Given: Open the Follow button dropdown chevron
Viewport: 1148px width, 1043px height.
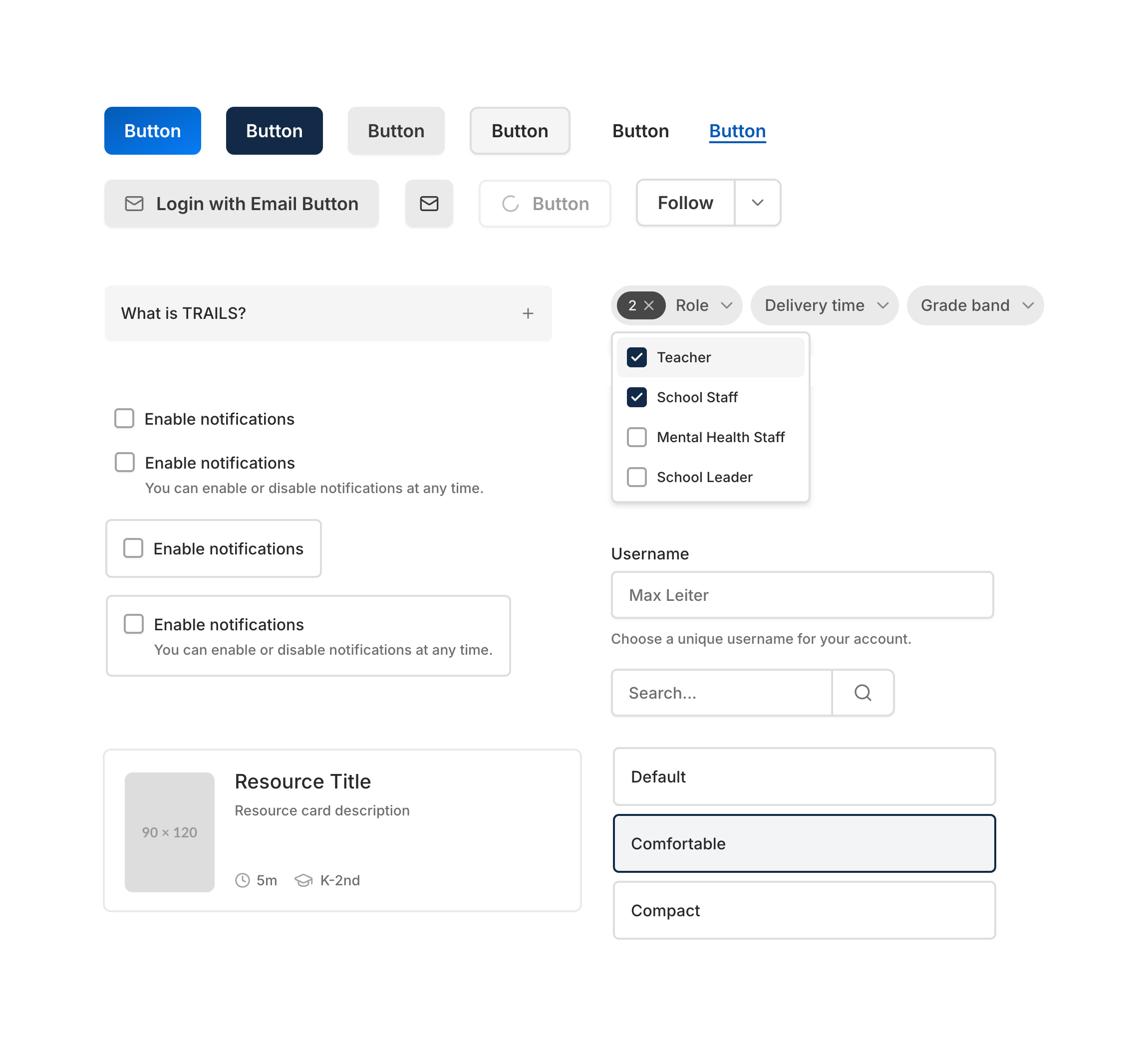Looking at the screenshot, I should pos(757,203).
